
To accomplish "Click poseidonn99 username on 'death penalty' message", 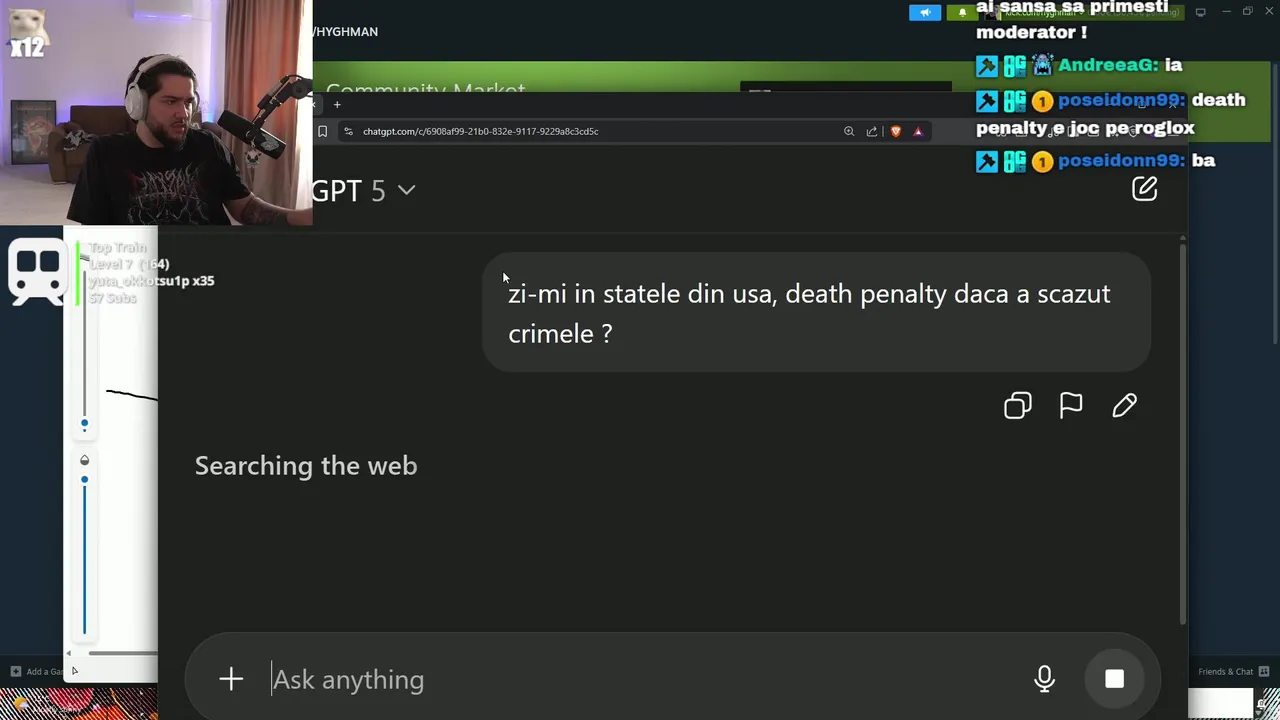I will 1121,100.
